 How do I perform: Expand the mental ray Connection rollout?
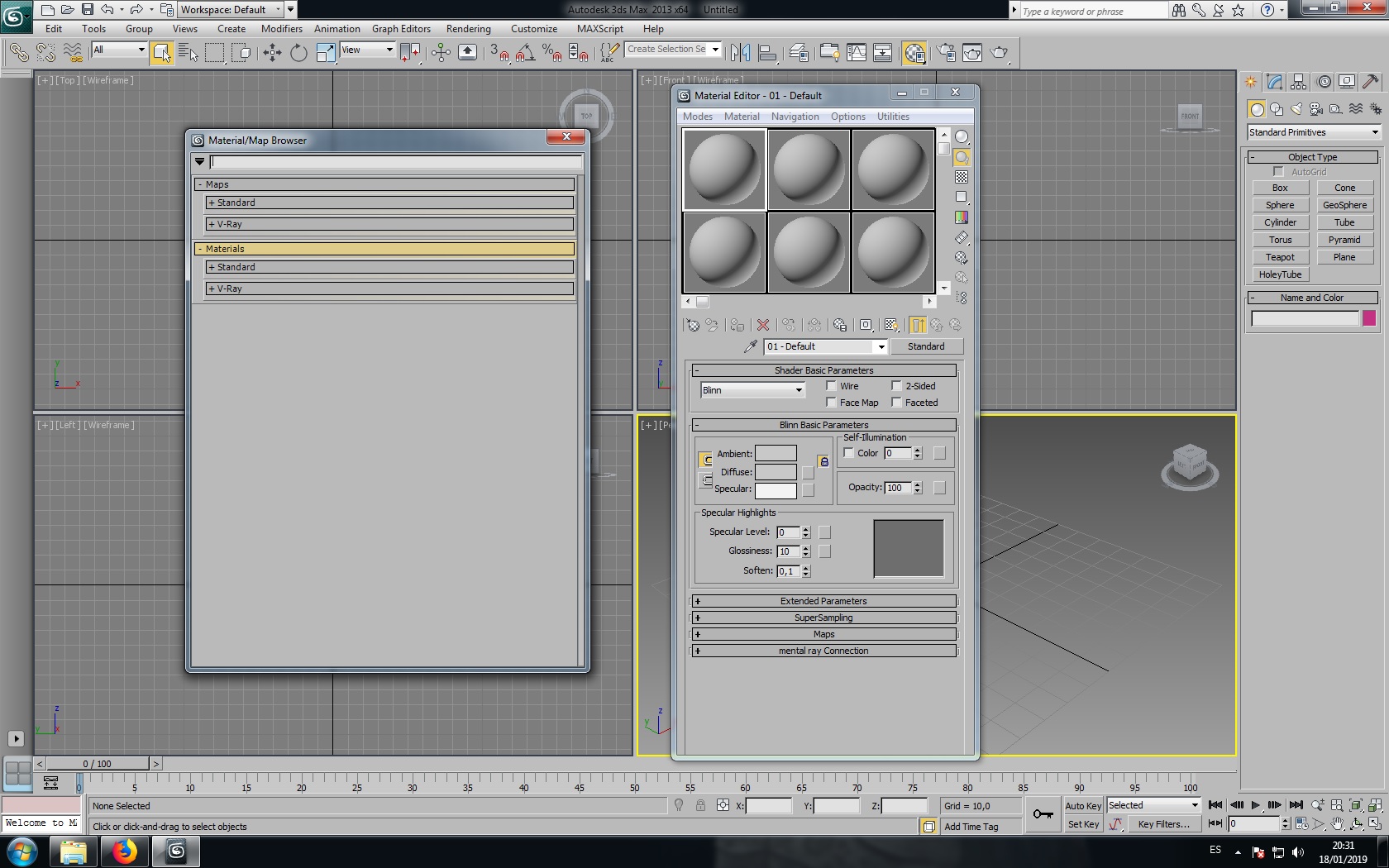point(823,651)
